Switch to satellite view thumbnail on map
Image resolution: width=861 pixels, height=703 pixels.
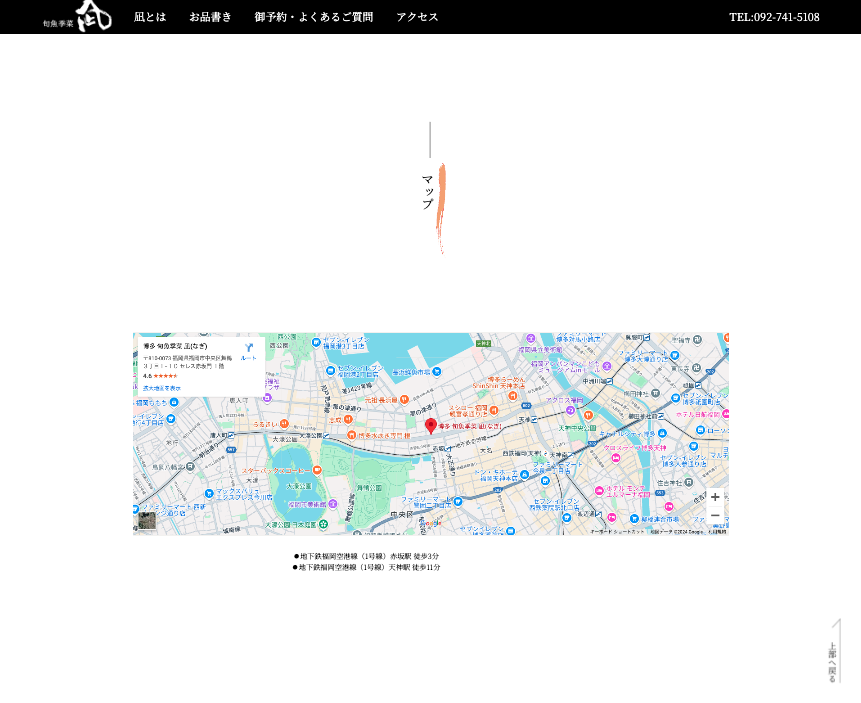[147, 520]
